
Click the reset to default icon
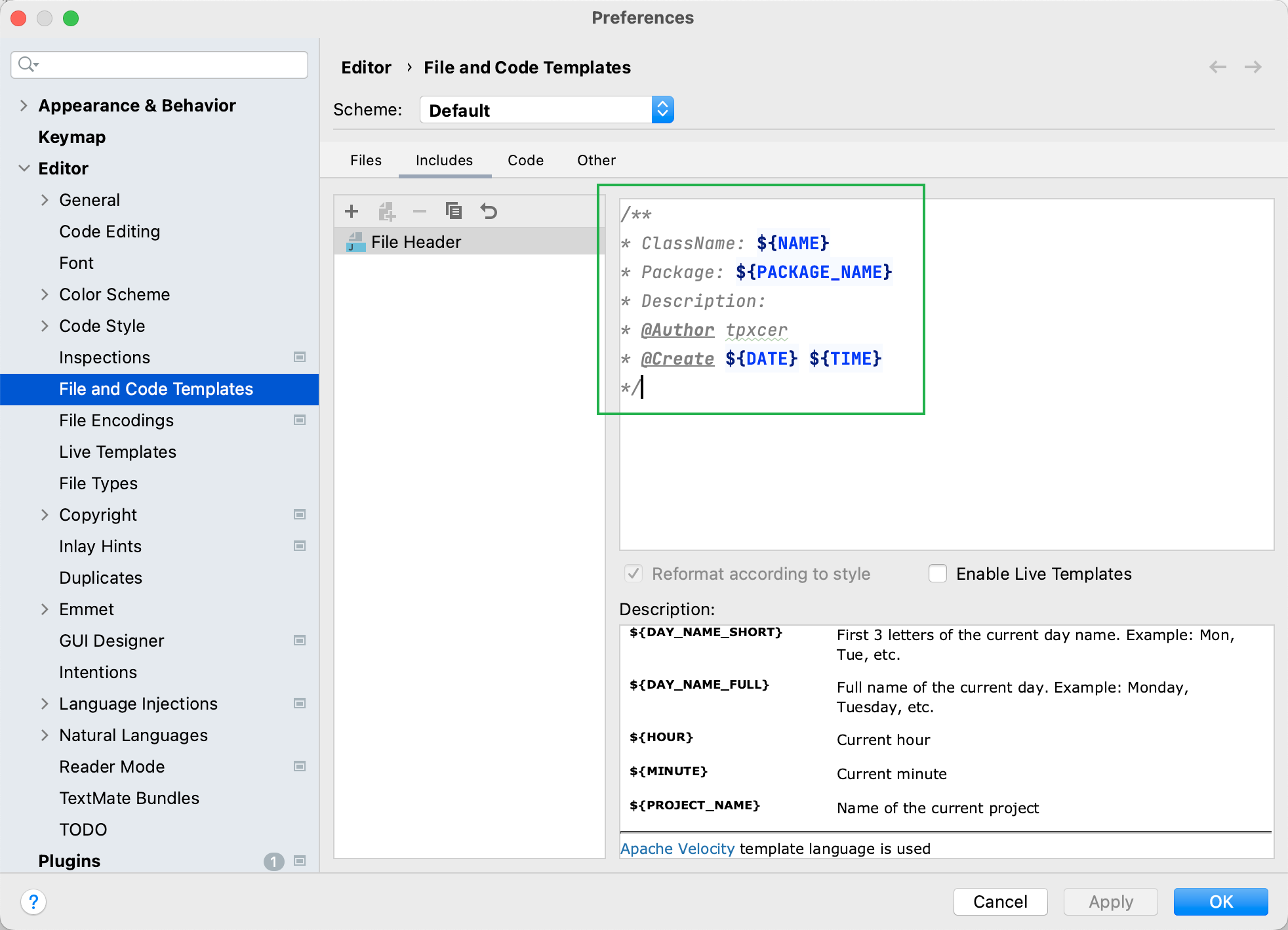click(x=489, y=211)
